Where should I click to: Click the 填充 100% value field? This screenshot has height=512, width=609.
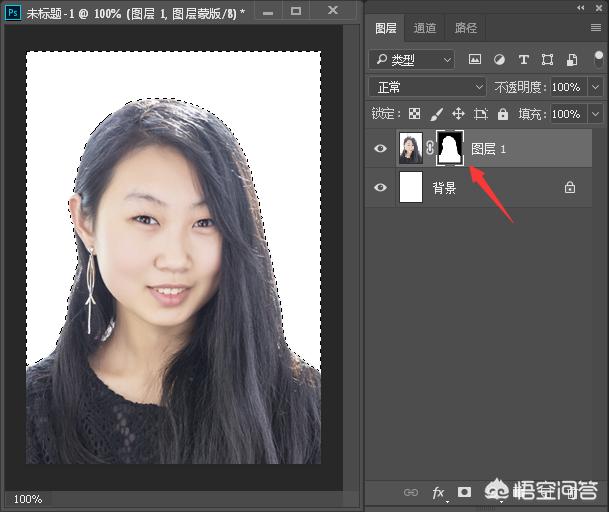pyautogui.click(x=569, y=114)
